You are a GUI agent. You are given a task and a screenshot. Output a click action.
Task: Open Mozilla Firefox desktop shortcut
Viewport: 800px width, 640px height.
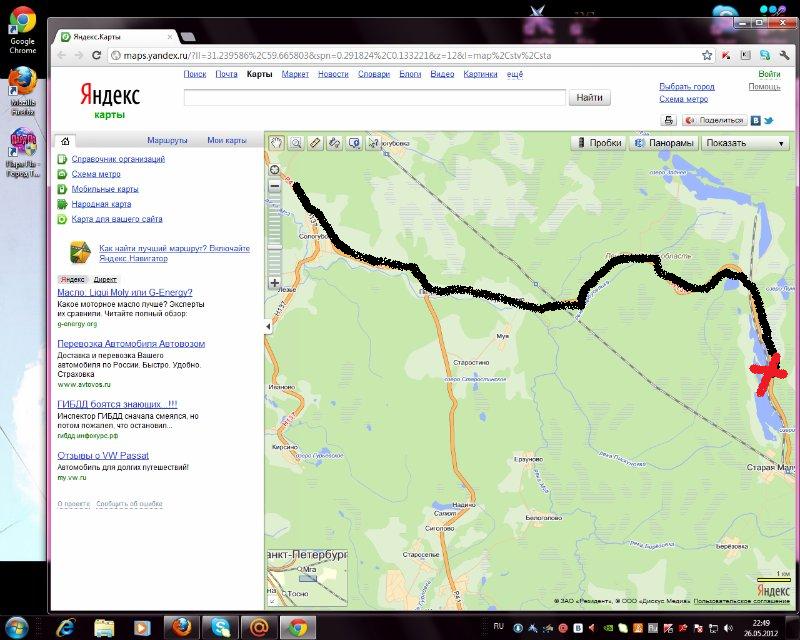[22, 91]
